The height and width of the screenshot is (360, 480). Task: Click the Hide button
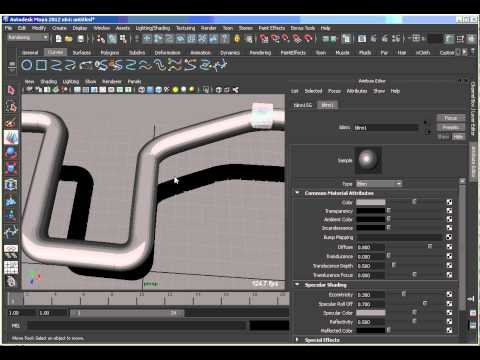pos(459,137)
